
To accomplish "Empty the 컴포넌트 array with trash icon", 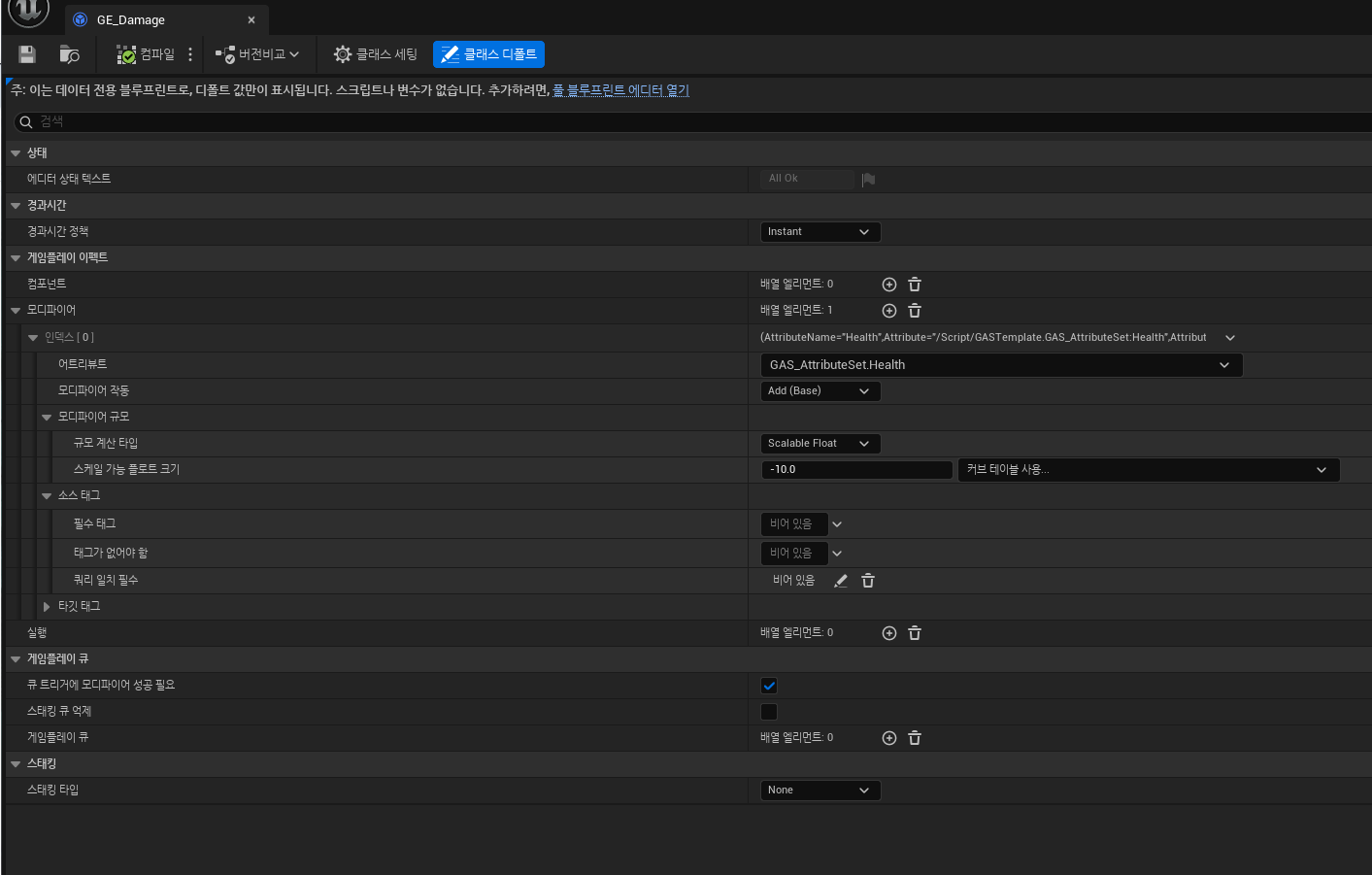I will [915, 285].
